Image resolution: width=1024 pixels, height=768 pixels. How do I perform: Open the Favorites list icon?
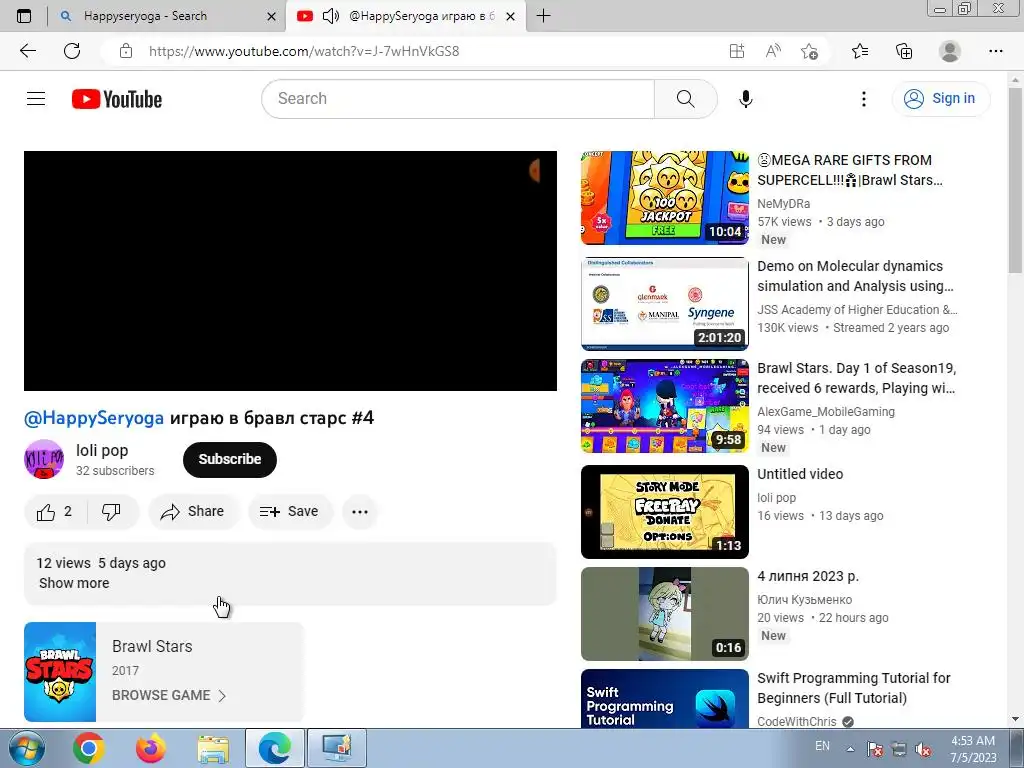tap(860, 51)
